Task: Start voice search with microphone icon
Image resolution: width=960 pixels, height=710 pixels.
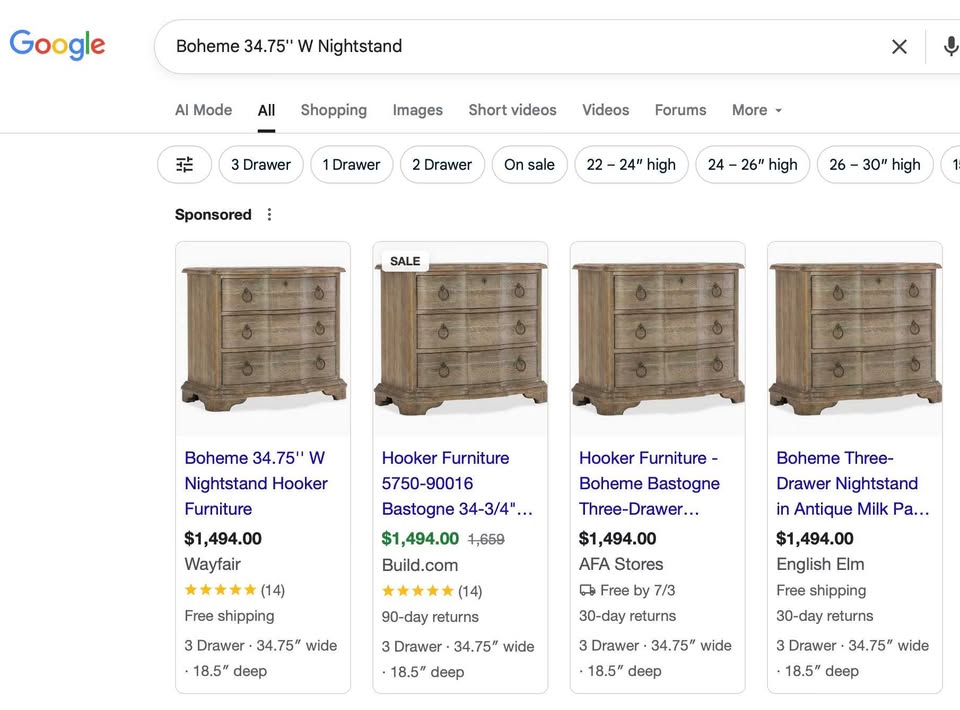Action: click(x=950, y=47)
